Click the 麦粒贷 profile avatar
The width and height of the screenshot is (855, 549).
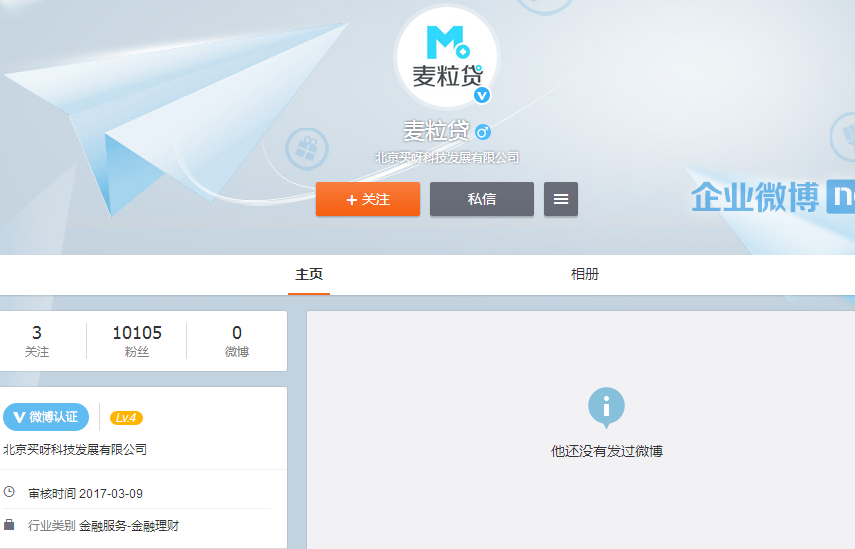pos(447,57)
